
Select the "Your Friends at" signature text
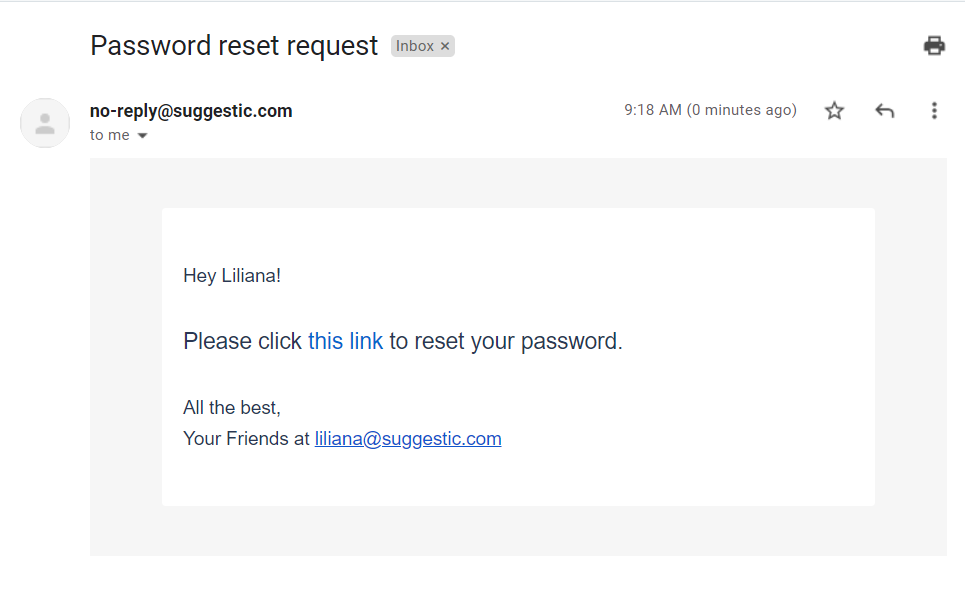(x=246, y=439)
